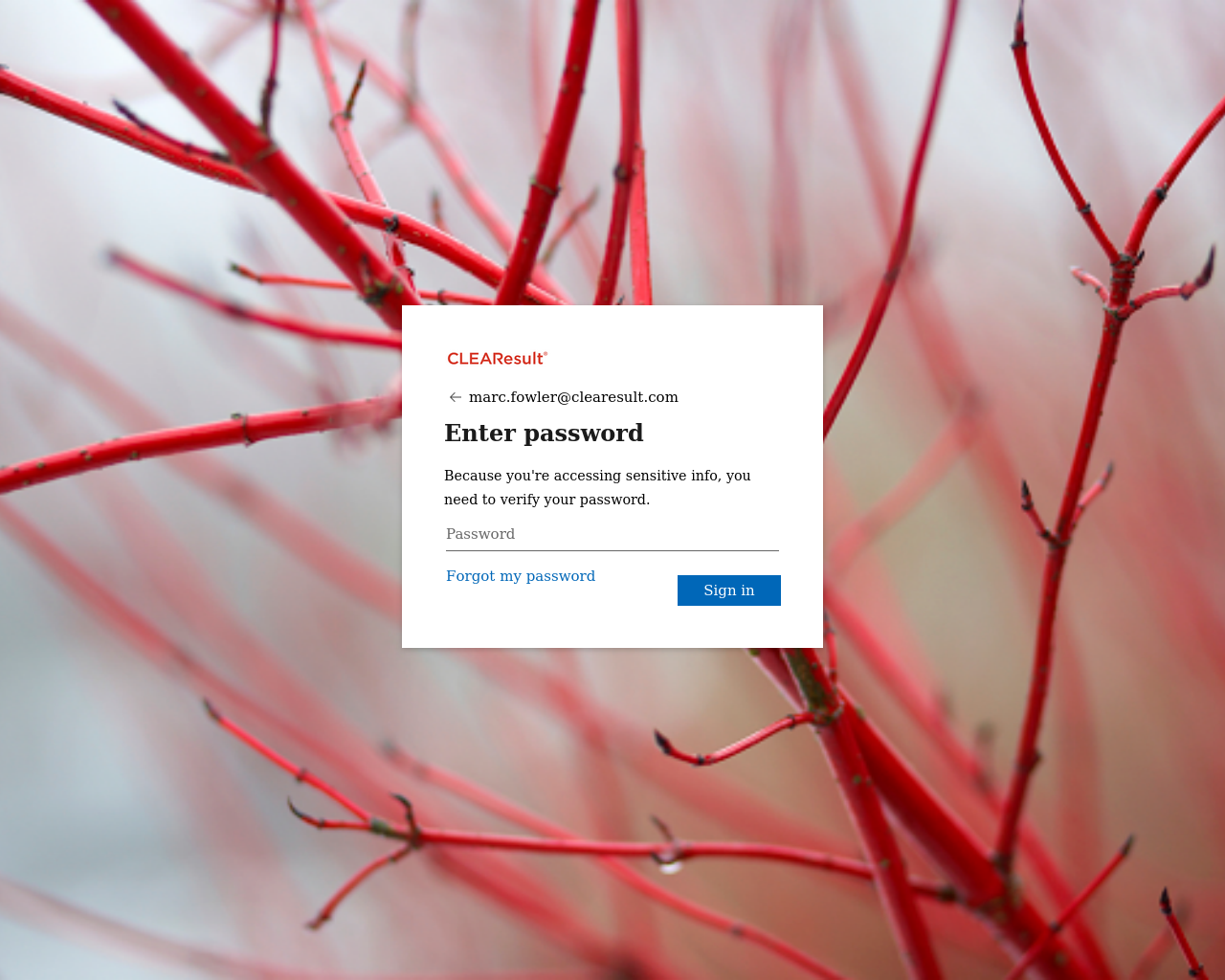Click the blue Sign in button
The width and height of the screenshot is (1225, 980).
(x=729, y=590)
